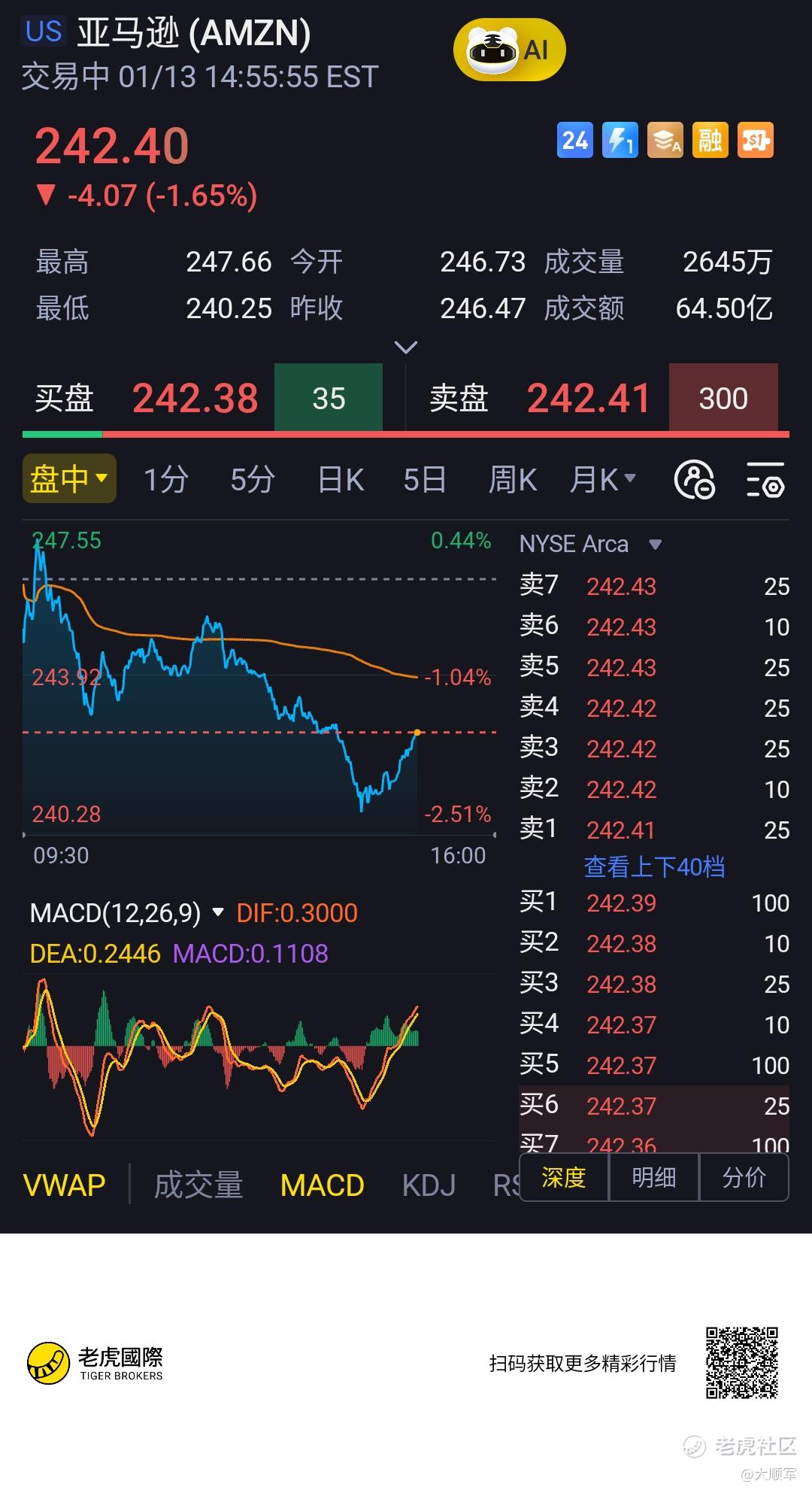Open the AI assistant tiger icon

tap(509, 50)
